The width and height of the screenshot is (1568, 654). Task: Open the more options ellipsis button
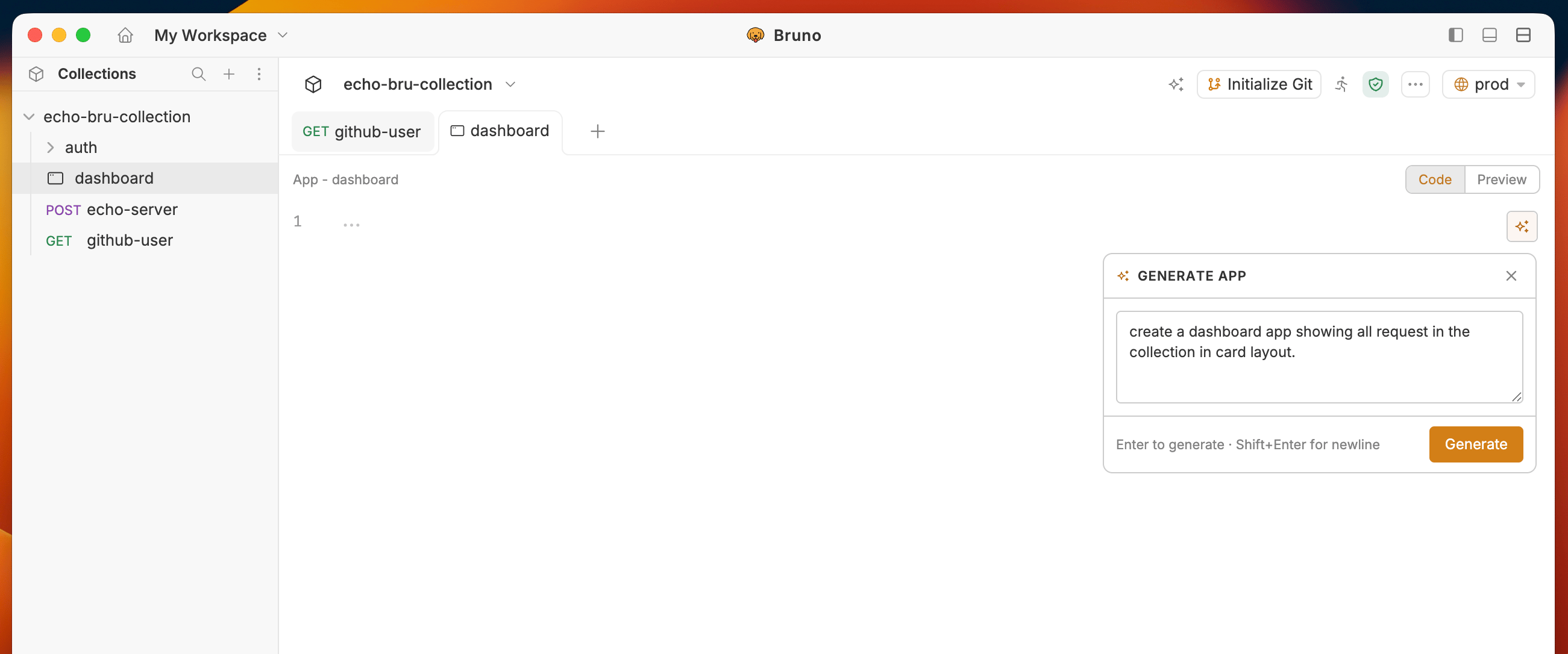[x=1415, y=84]
